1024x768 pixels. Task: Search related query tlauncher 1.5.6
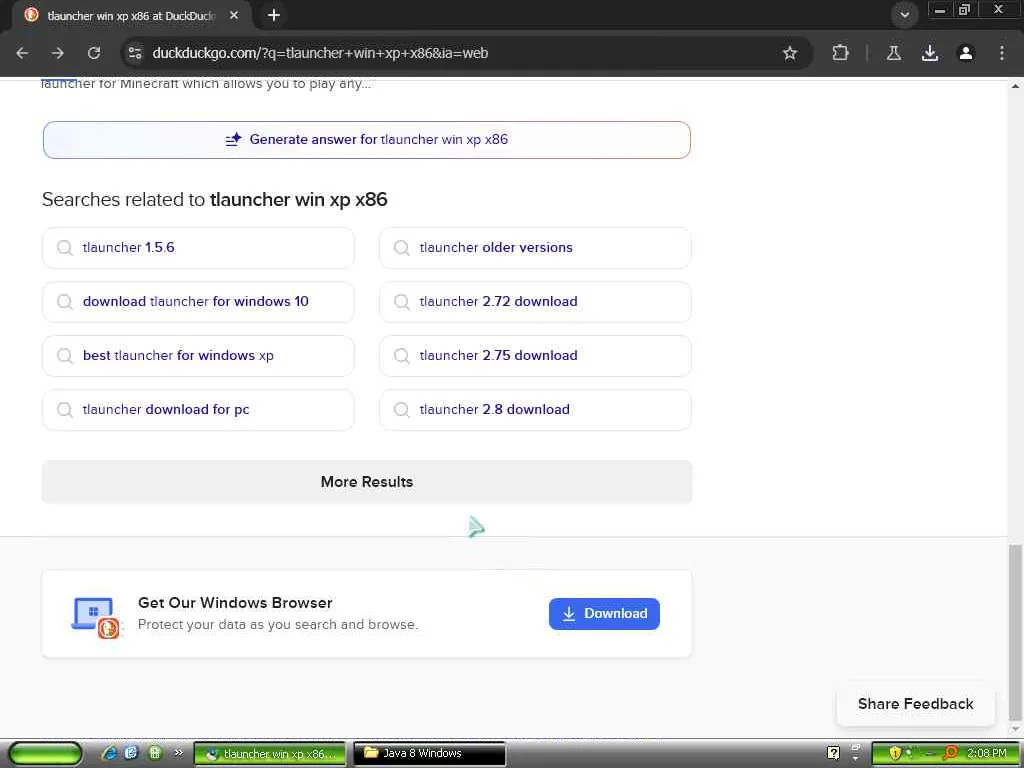(199, 248)
